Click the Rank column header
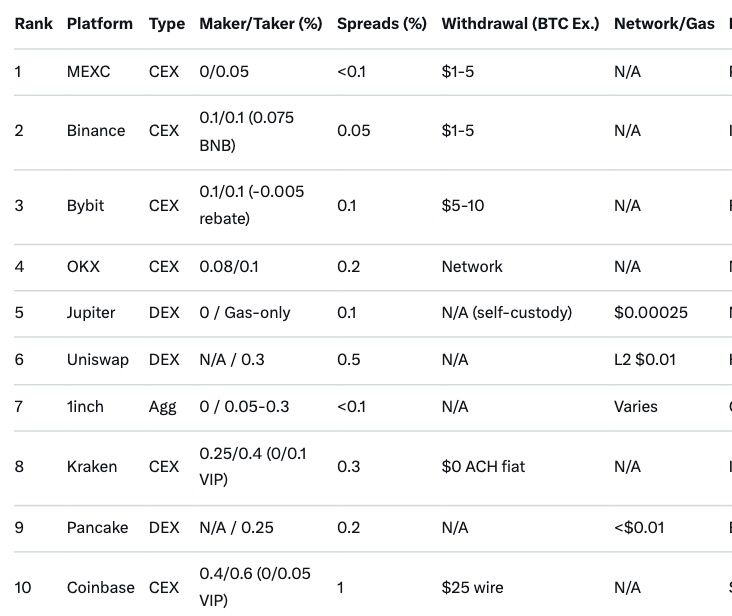The height and width of the screenshot is (616, 732). 33,23
